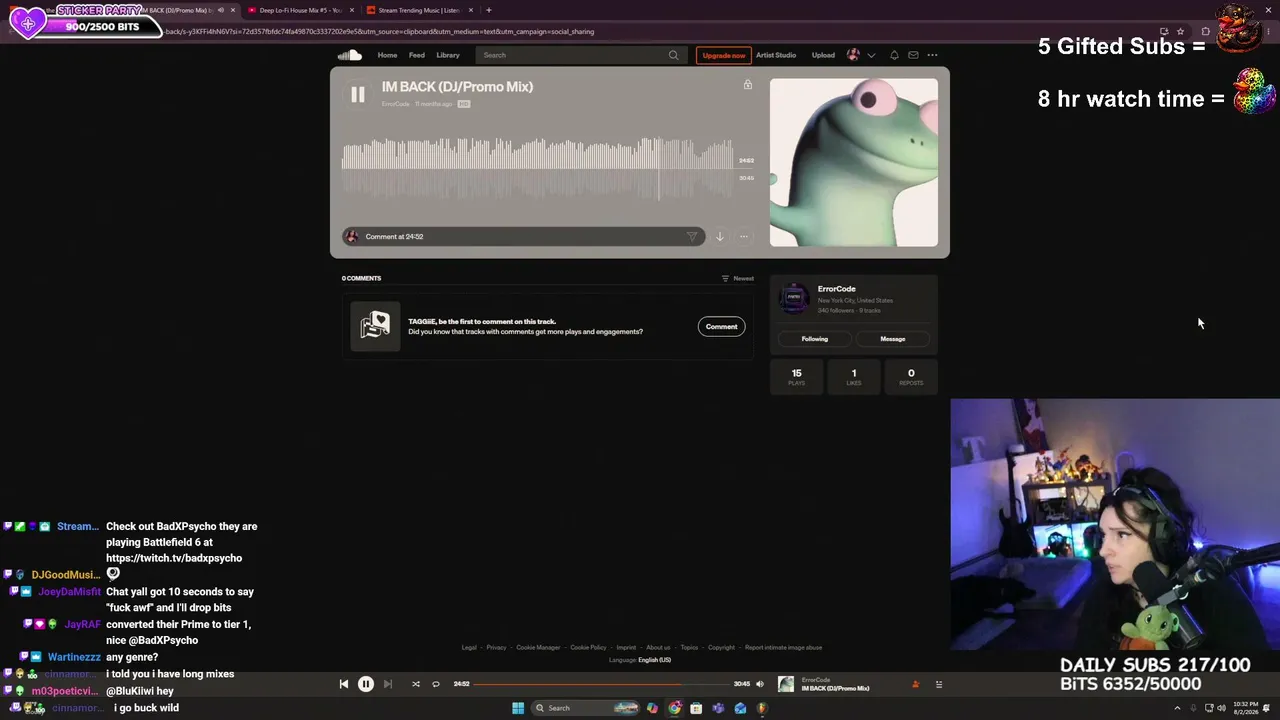
Task: Open the next up queue icon
Action: pos(939,684)
